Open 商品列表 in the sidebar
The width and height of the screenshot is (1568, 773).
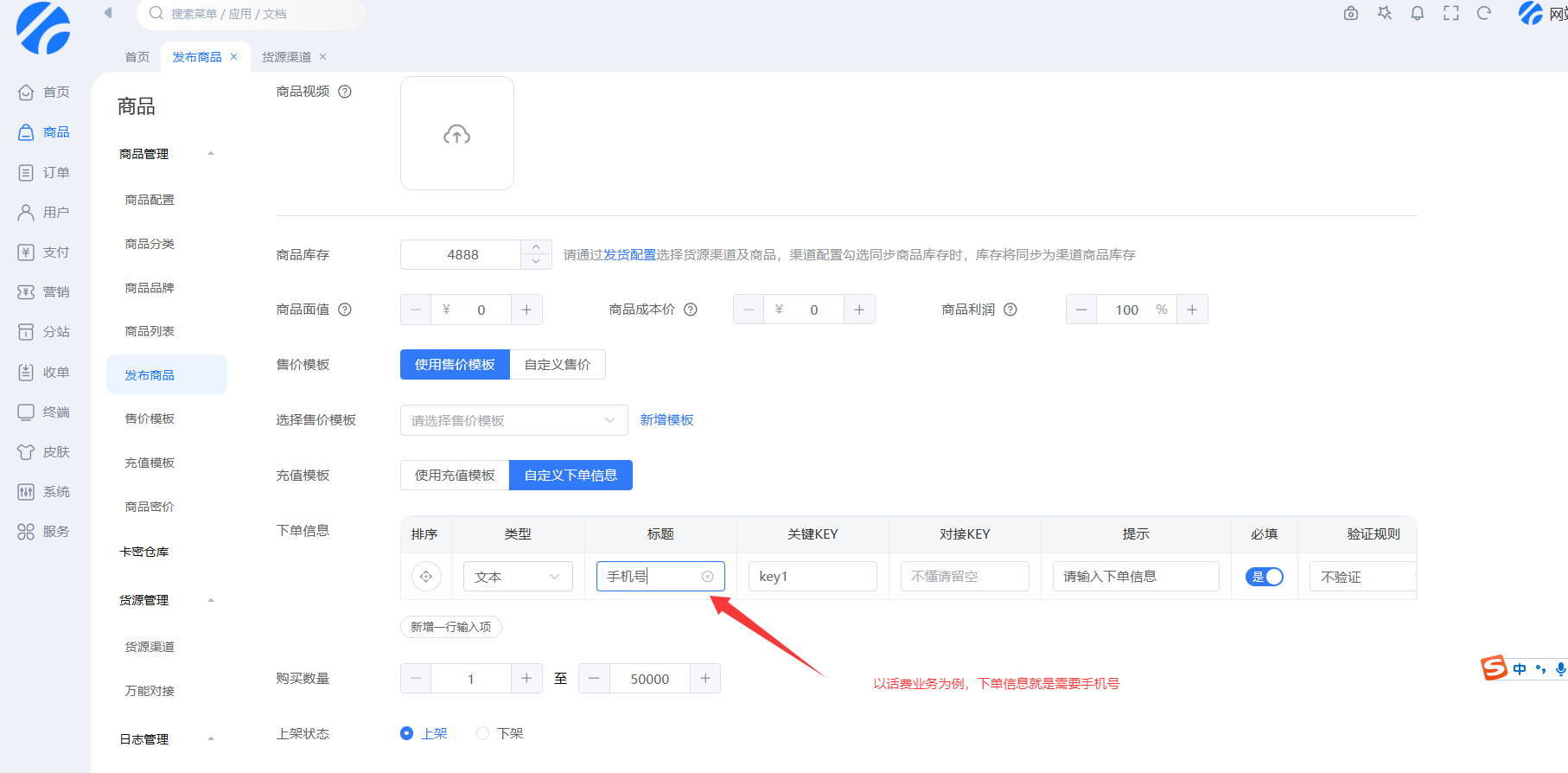[x=150, y=331]
